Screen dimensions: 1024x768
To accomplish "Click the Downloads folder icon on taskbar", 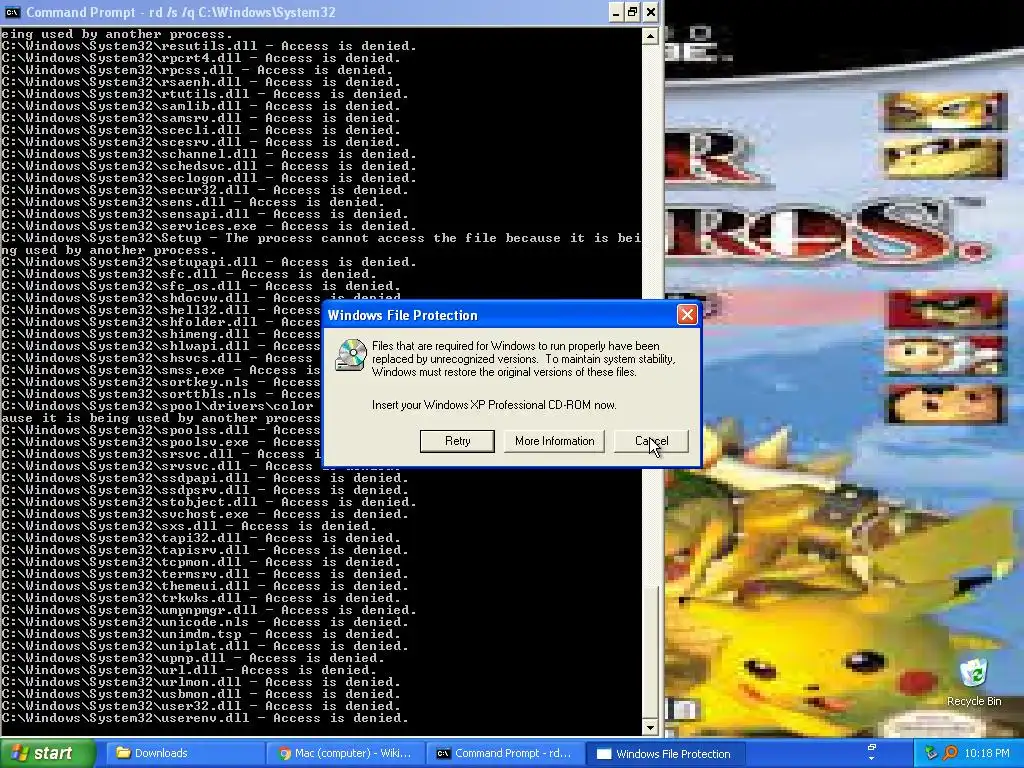I will [123, 753].
